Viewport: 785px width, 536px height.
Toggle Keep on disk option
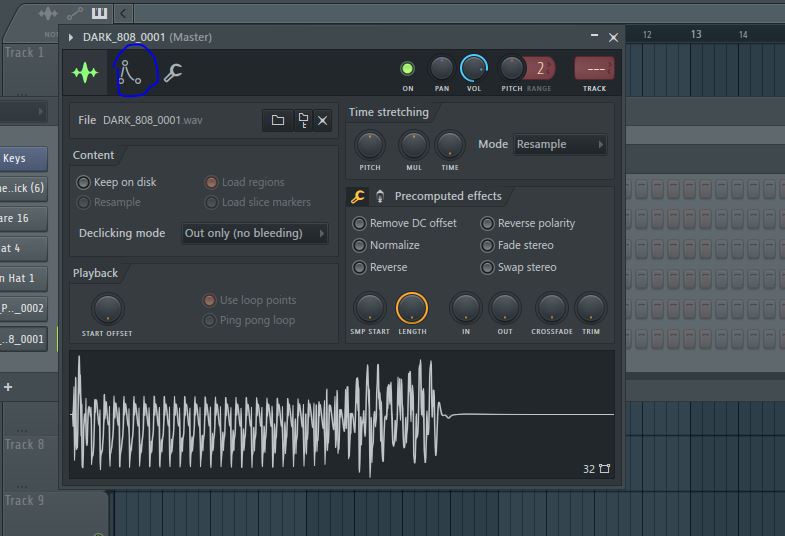pyautogui.click(x=84, y=182)
